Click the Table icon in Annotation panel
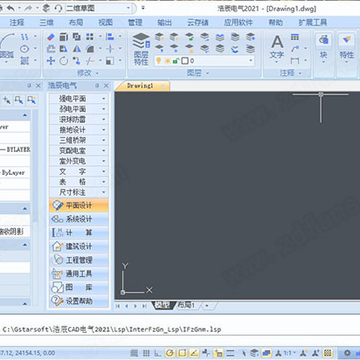 coord(295,37)
